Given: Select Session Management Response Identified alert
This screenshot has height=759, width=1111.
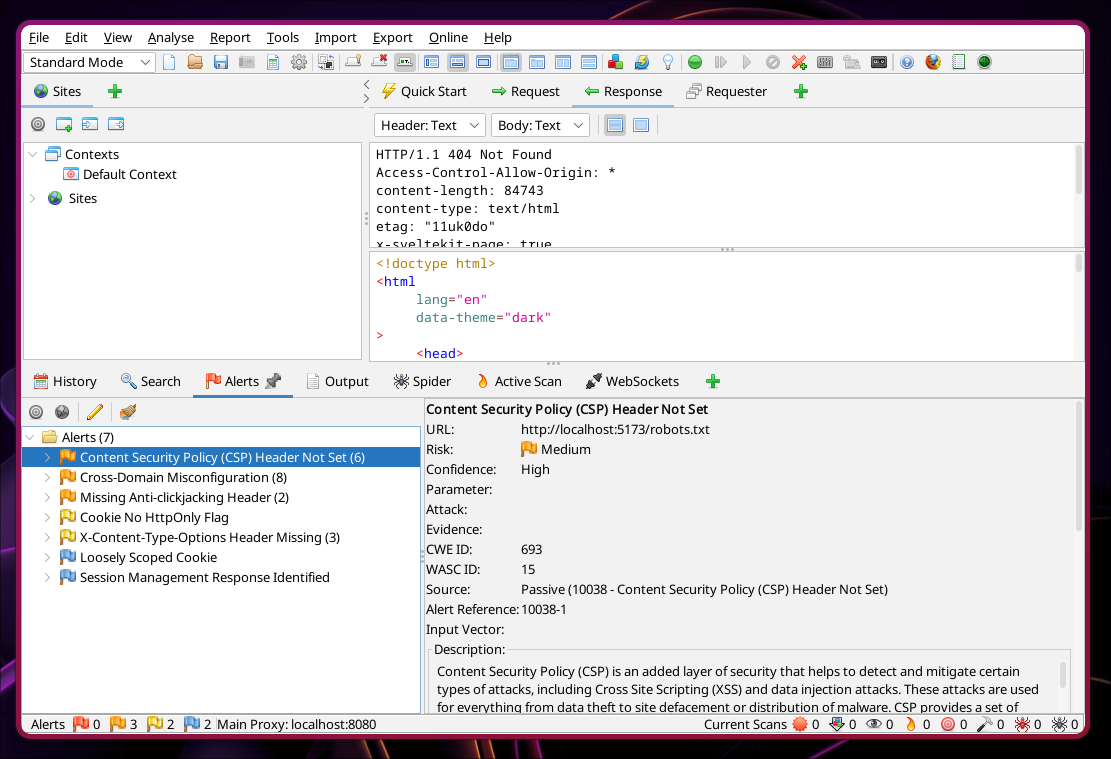Looking at the screenshot, I should [204, 578].
